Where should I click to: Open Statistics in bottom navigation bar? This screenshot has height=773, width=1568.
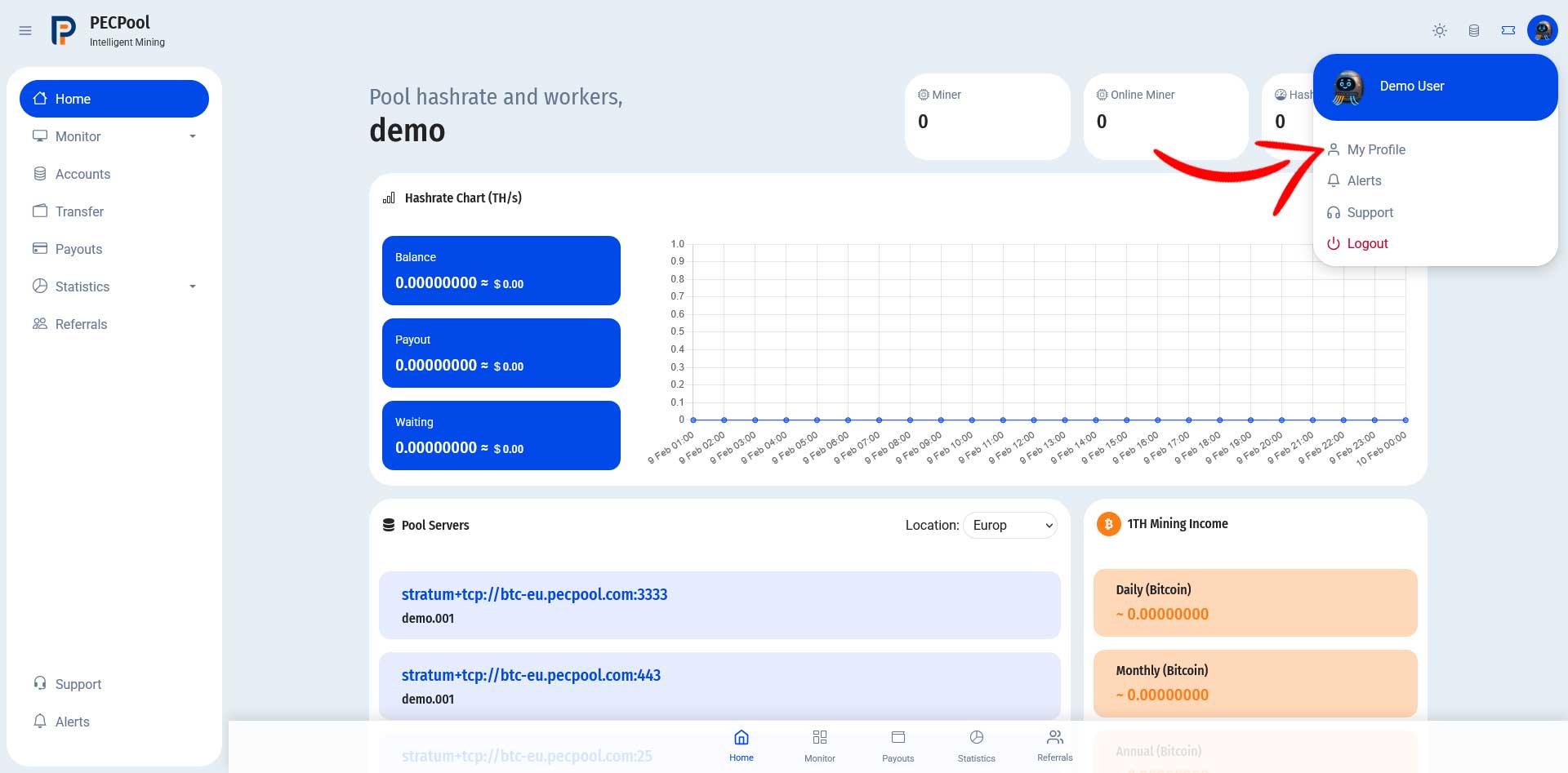[x=977, y=746]
